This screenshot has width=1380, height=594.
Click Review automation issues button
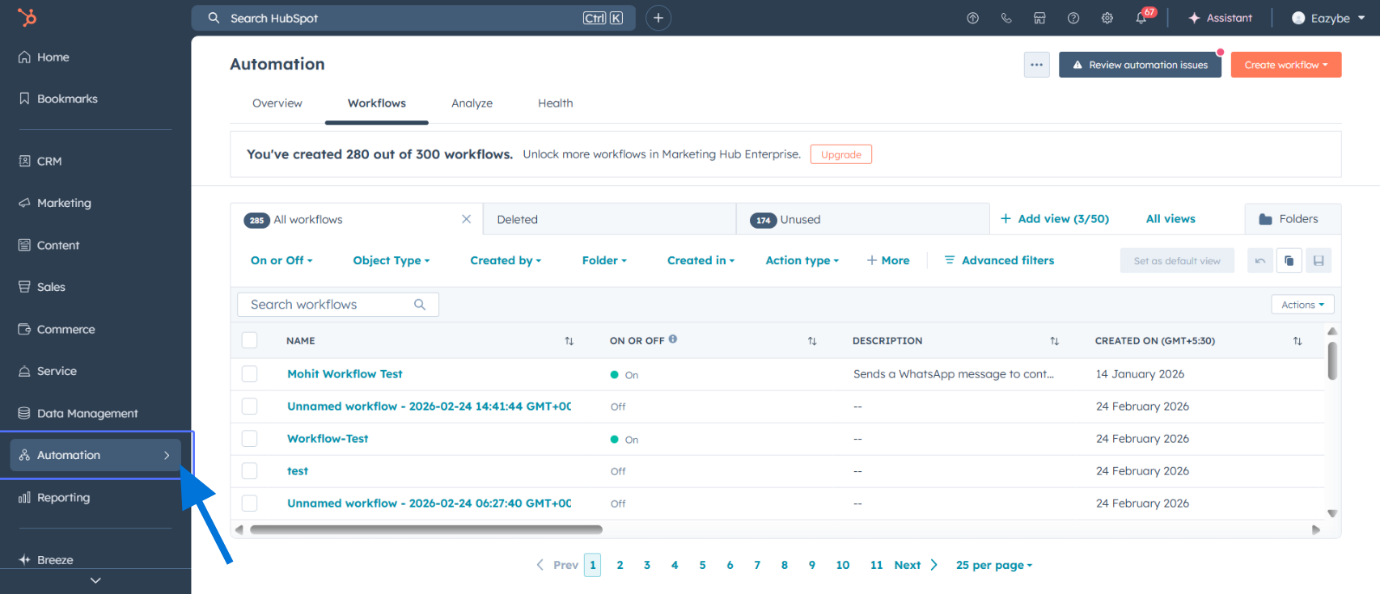pos(1140,65)
